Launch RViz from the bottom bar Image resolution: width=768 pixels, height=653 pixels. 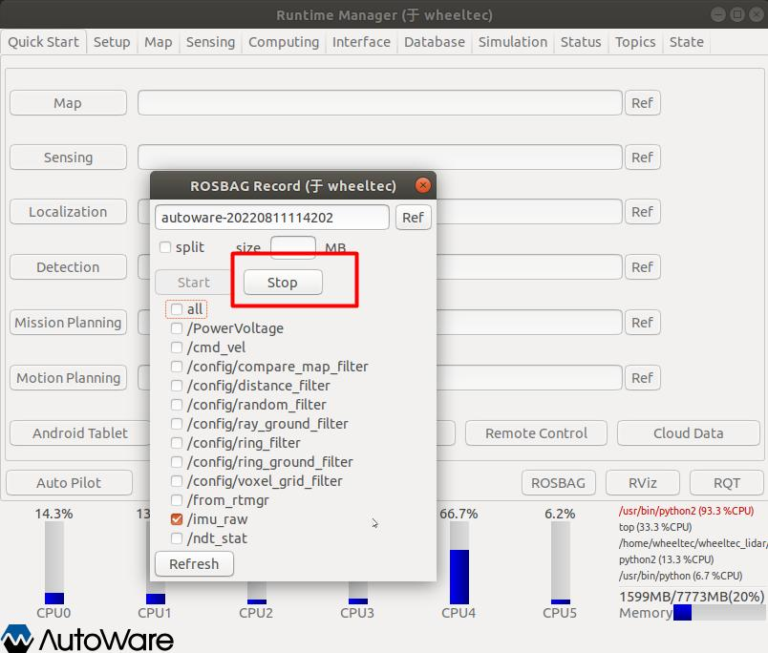click(642, 483)
